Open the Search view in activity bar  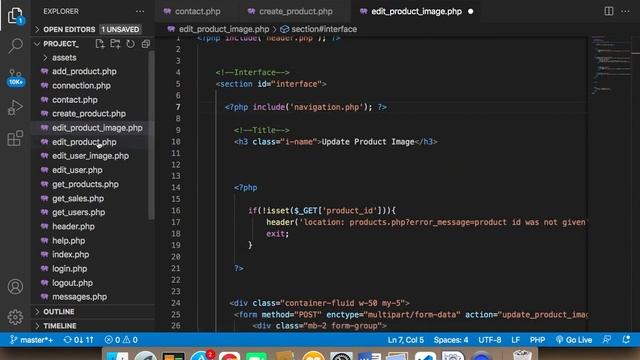15,45
